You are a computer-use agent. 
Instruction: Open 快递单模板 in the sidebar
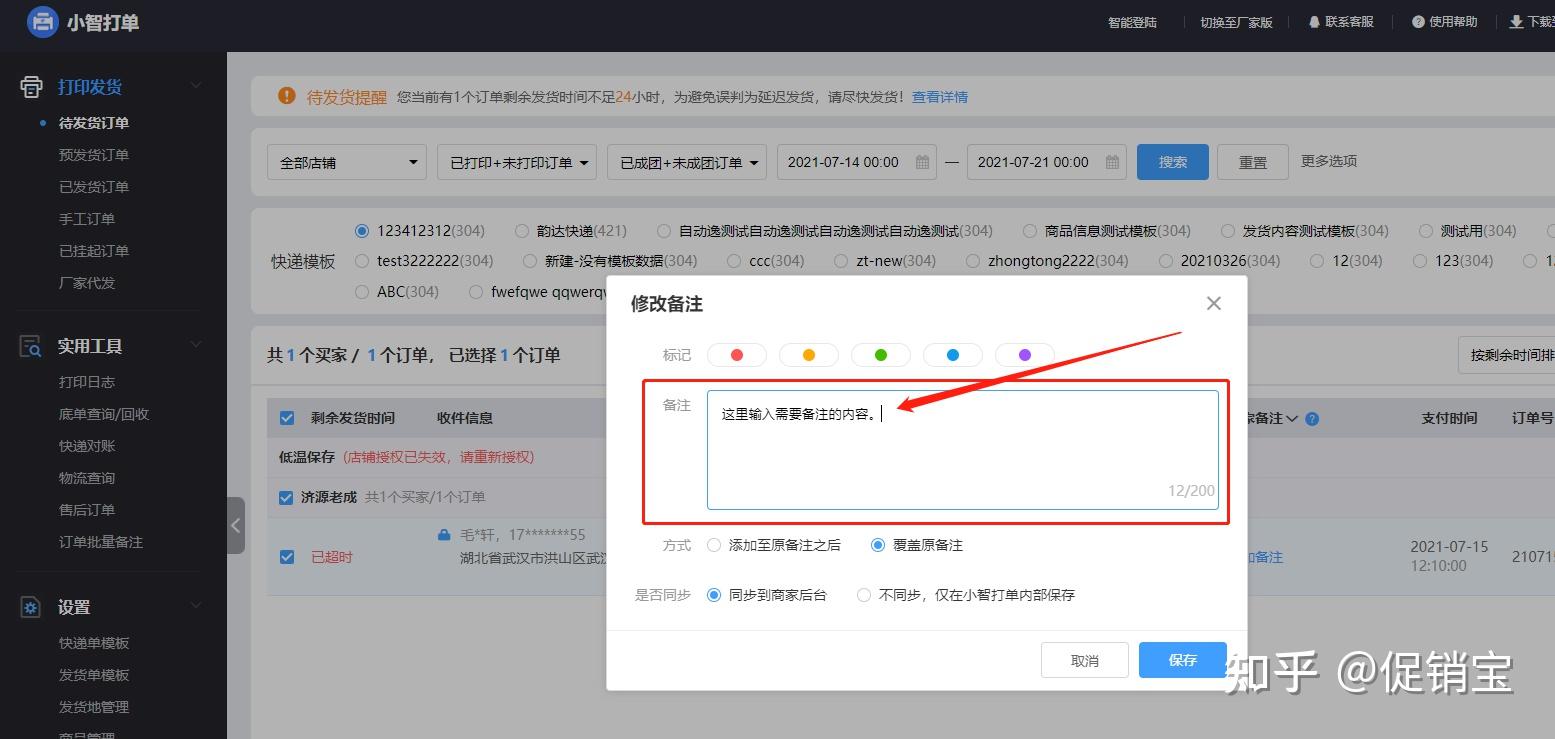coord(94,643)
